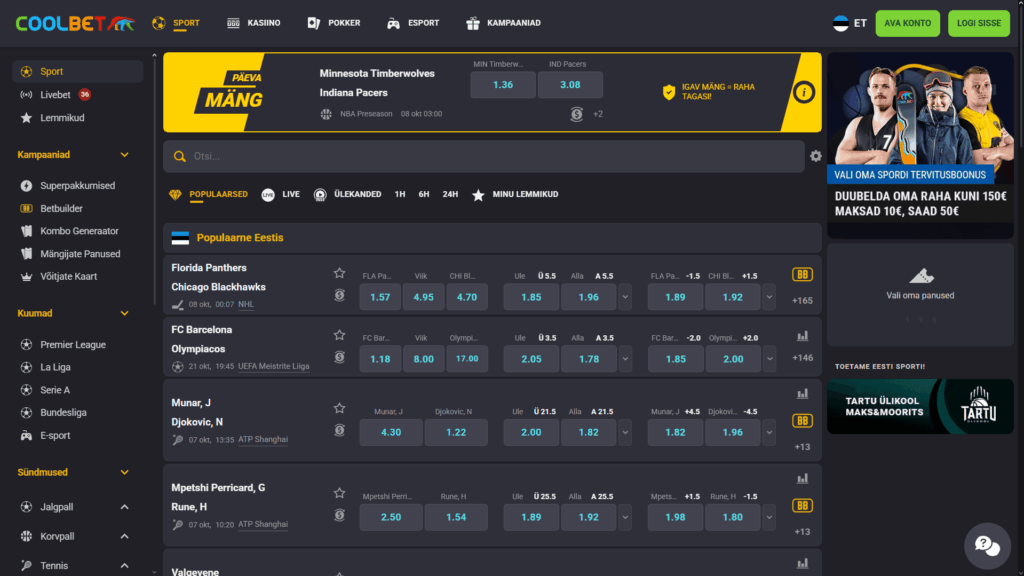This screenshot has width=1024, height=576.
Task: Favorite the Florida Panthers match star
Action: 339,273
